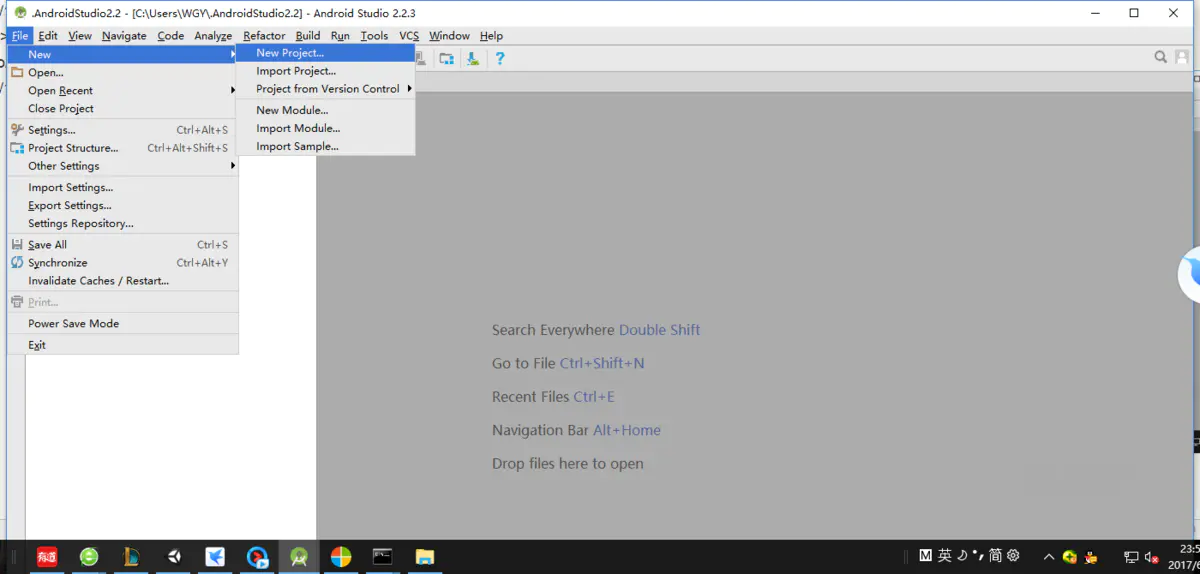The width and height of the screenshot is (1200, 574).
Task: Open the colorful pinwheel taskbar icon
Action: [x=341, y=557]
